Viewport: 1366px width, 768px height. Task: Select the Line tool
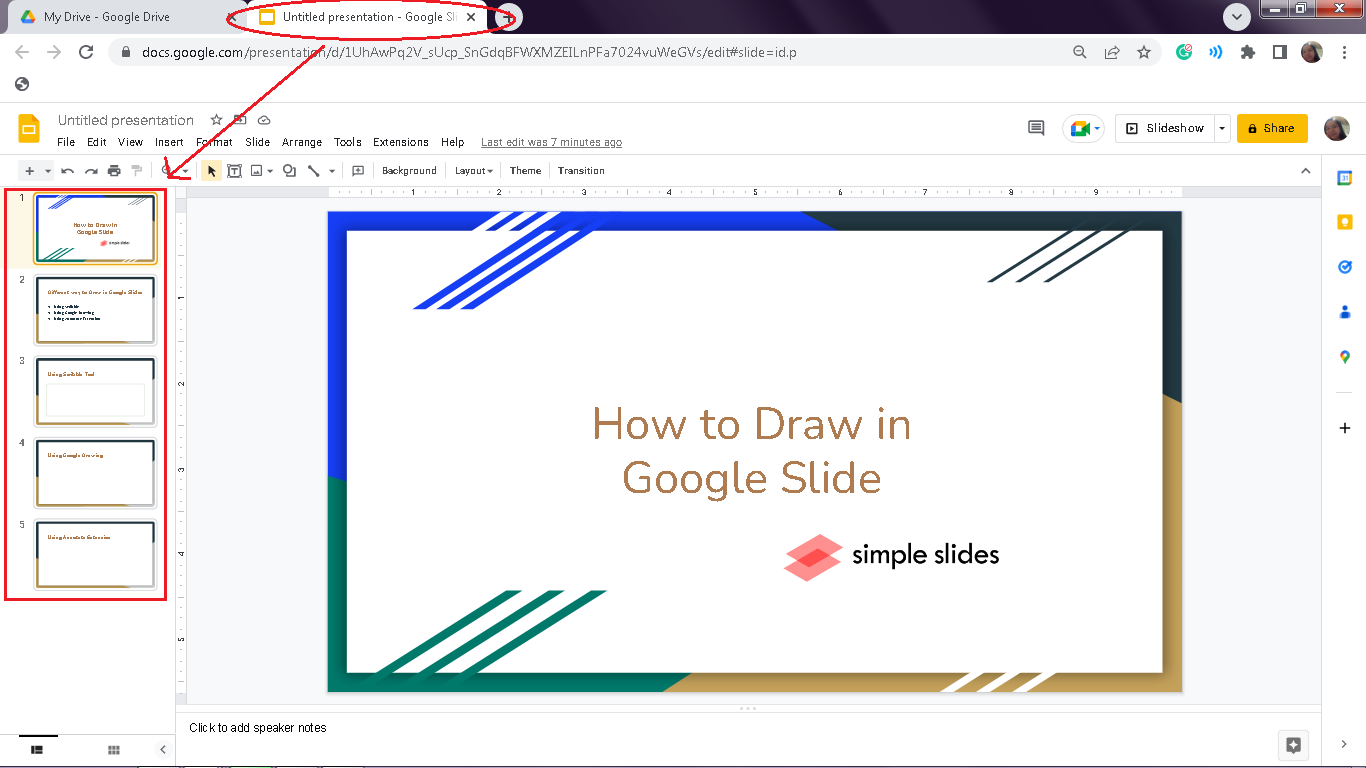click(x=314, y=171)
